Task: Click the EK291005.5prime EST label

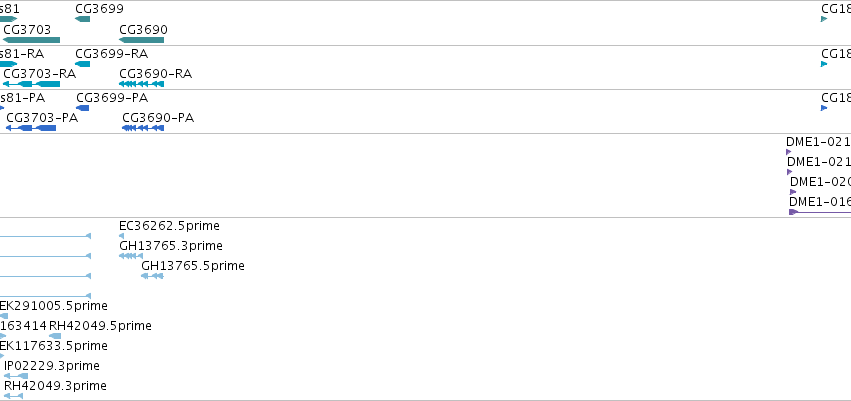Action: 53,306
